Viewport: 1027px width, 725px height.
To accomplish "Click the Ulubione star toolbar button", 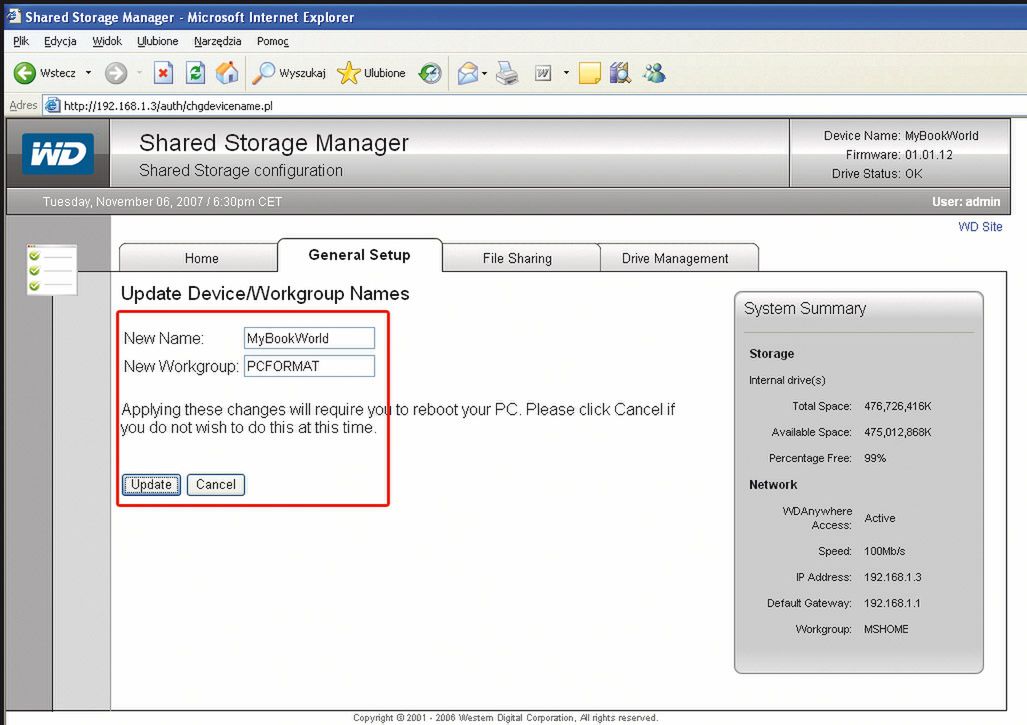I will 371,73.
